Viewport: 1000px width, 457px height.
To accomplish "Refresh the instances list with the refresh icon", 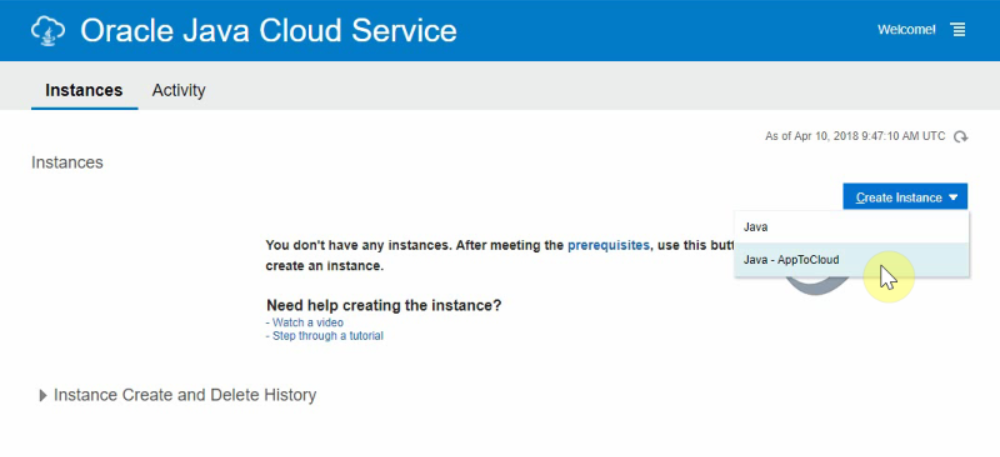I will tap(960, 136).
